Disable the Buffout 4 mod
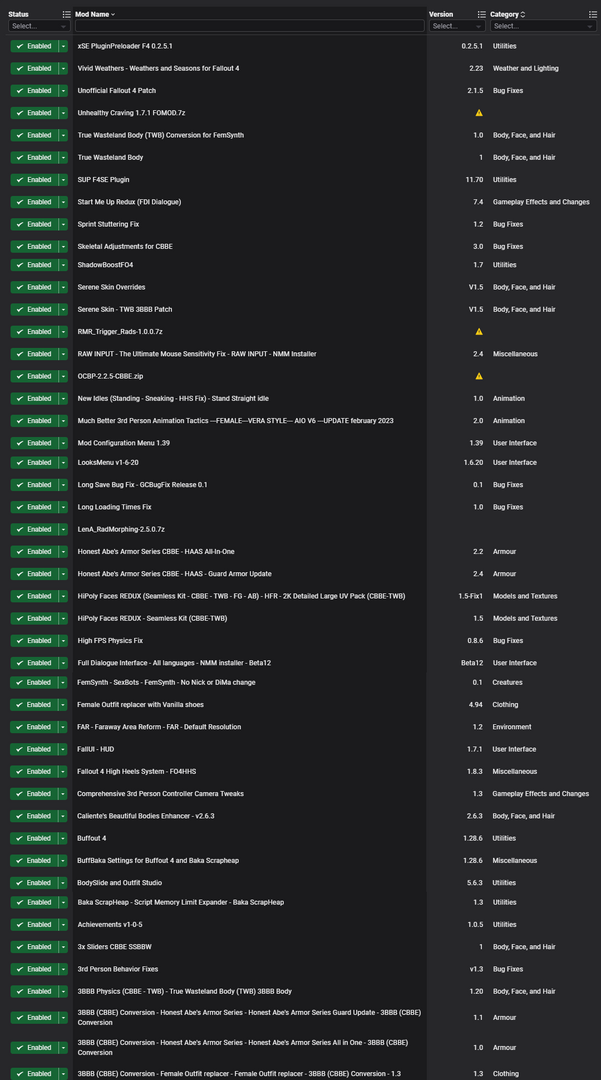The height and width of the screenshot is (1080, 601). 36,838
